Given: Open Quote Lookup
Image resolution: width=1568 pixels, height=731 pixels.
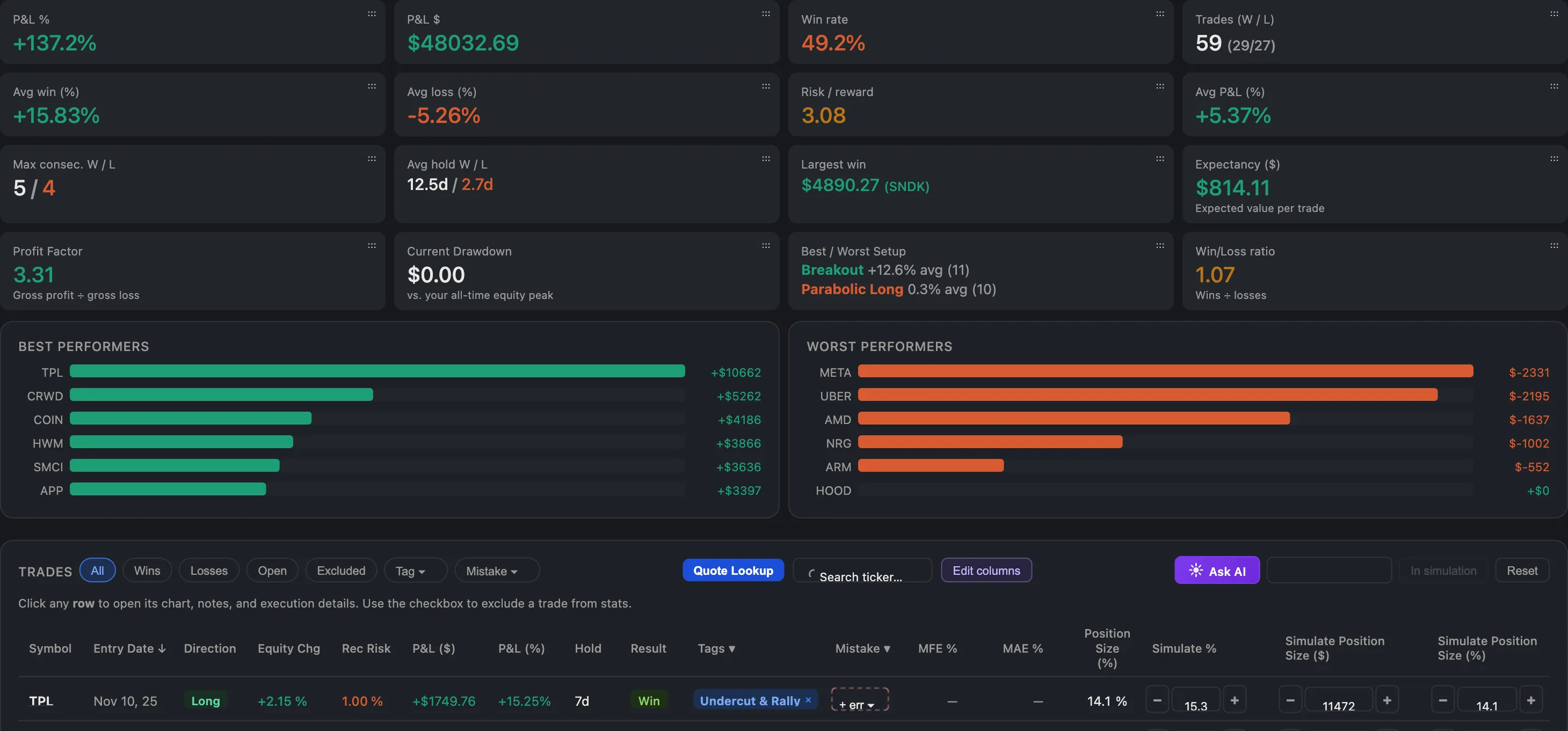Looking at the screenshot, I should 733,571.
